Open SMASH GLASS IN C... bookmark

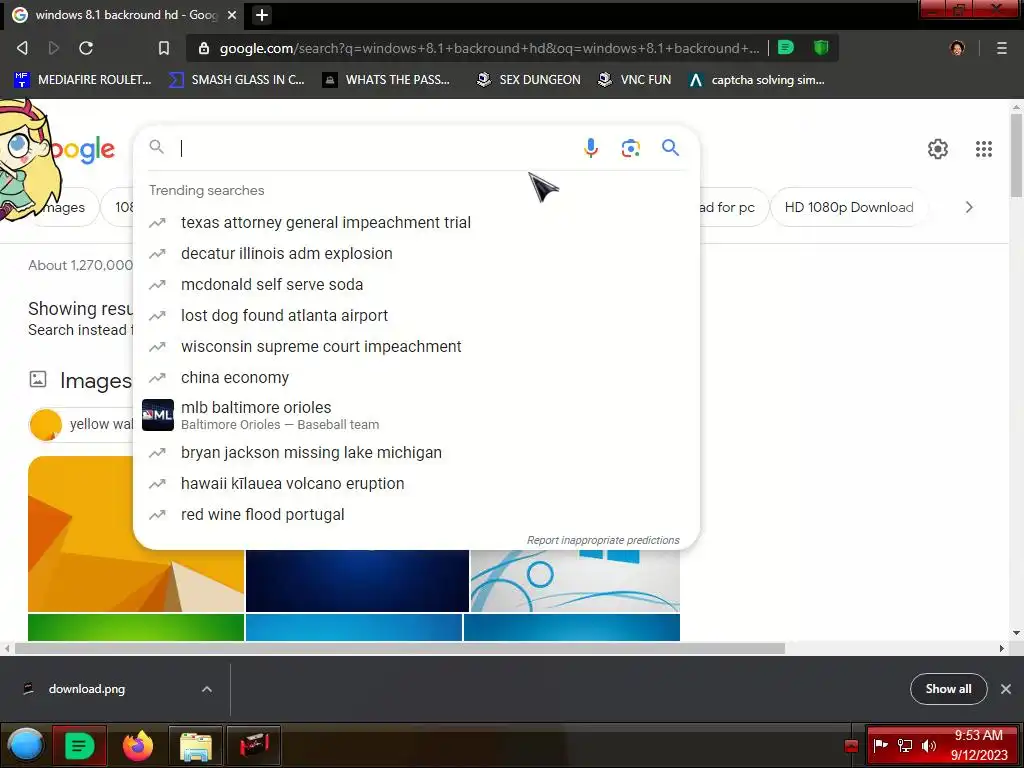(x=236, y=80)
